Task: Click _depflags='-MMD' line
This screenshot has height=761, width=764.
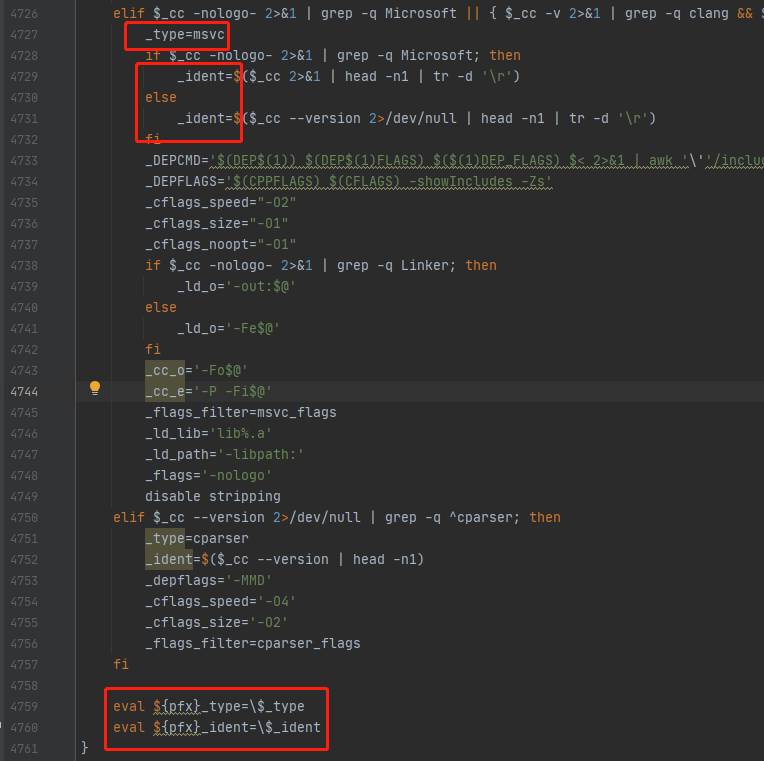Action: coord(208,580)
